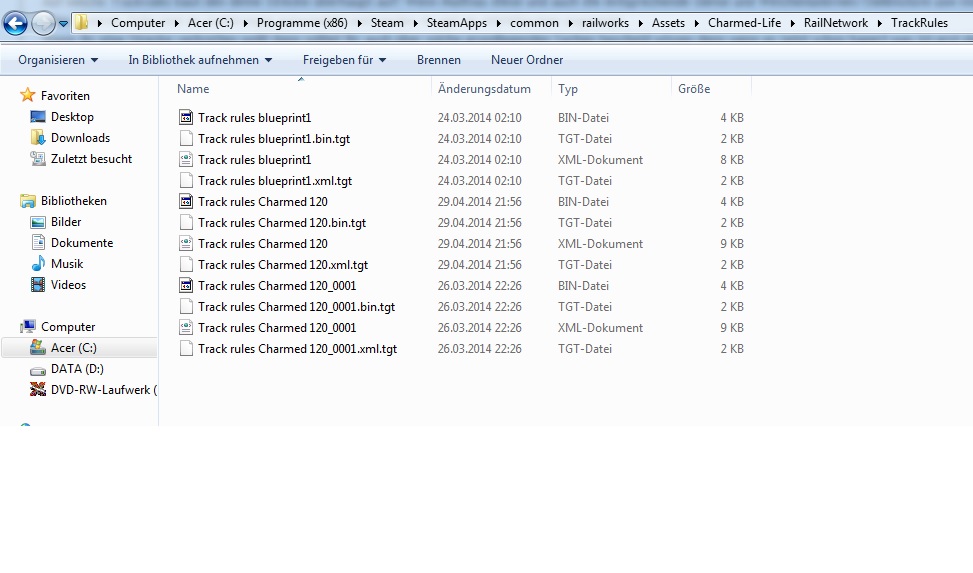Sort by Größe column header

coord(694,89)
